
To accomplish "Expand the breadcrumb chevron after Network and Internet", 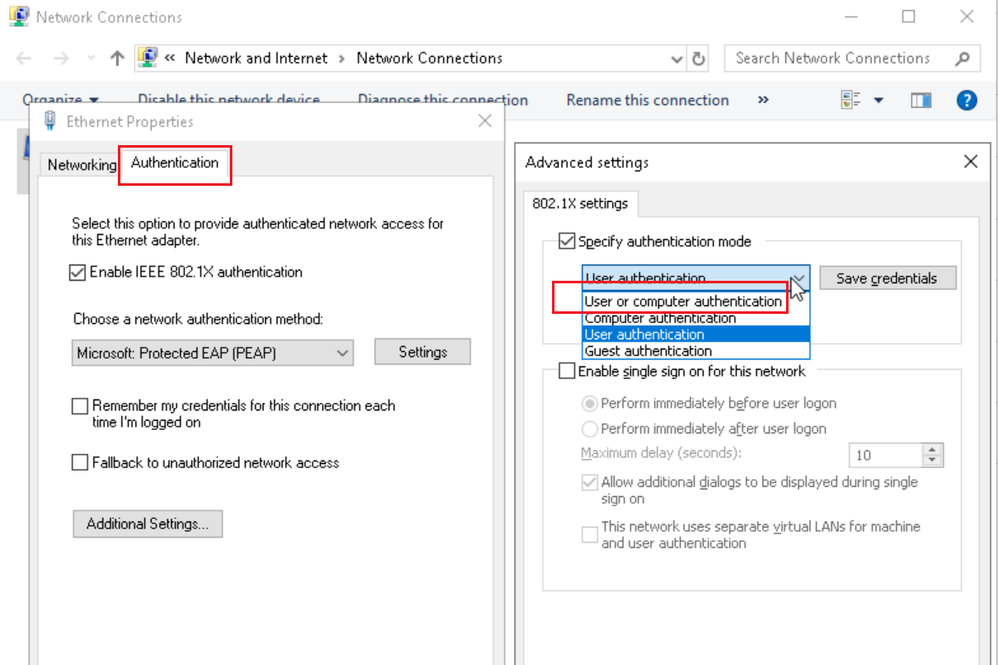I will click(x=342, y=59).
